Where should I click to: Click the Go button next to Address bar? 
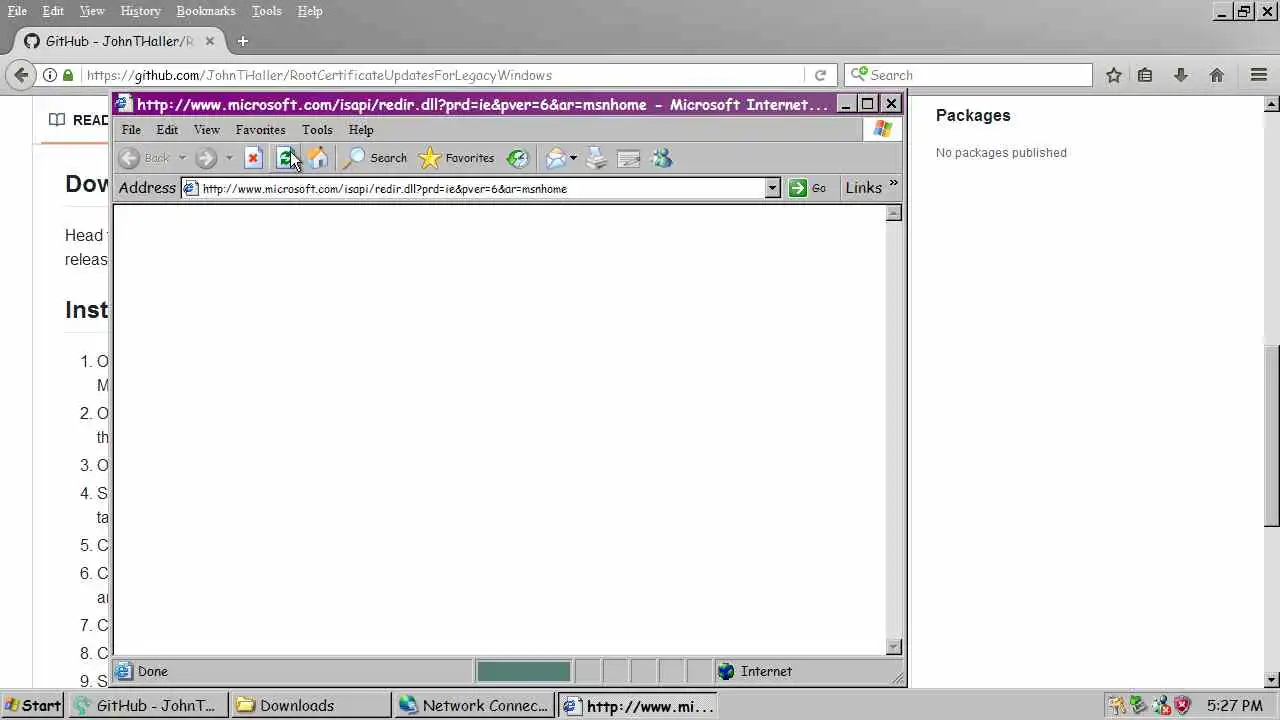pyautogui.click(x=808, y=188)
